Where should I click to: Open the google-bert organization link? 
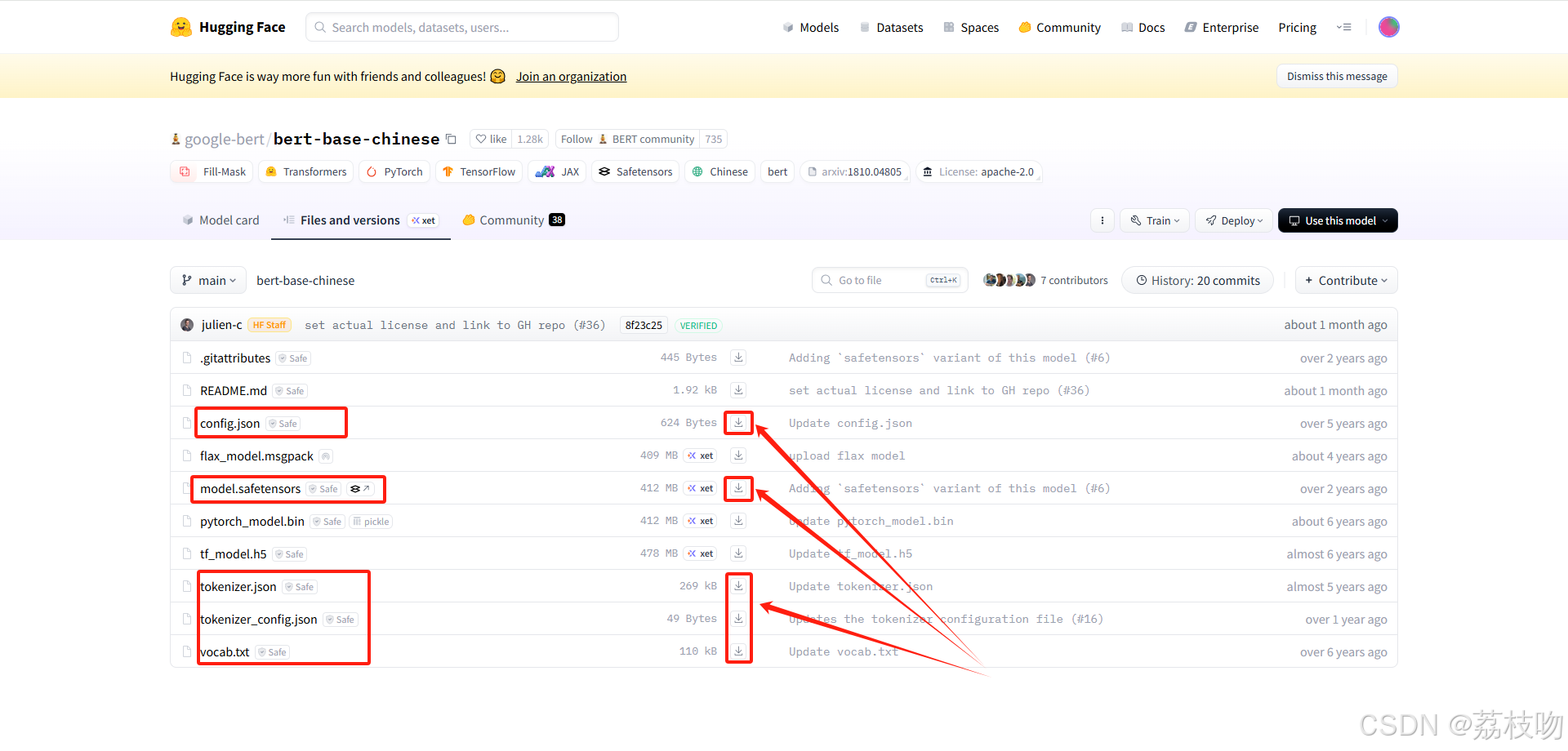[x=224, y=140]
